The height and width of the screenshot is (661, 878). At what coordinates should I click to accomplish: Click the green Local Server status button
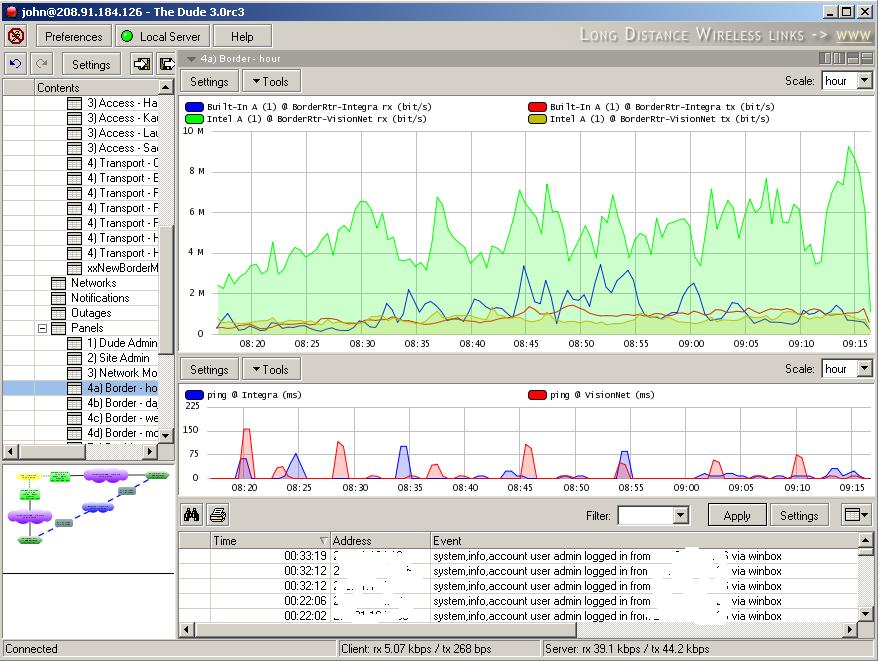[160, 37]
